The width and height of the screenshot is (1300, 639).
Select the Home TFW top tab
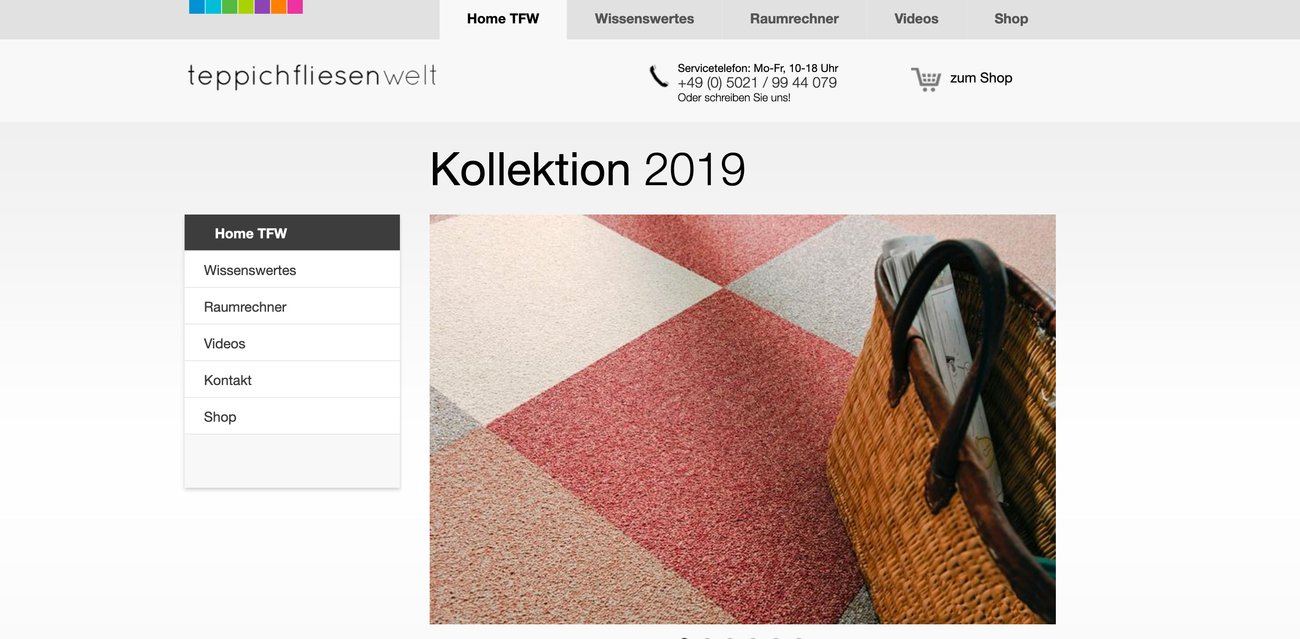[x=503, y=19]
